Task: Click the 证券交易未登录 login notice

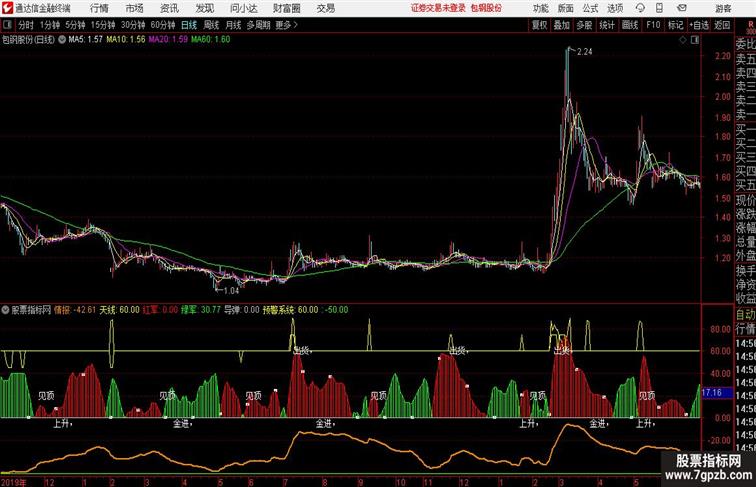Action: [438, 8]
